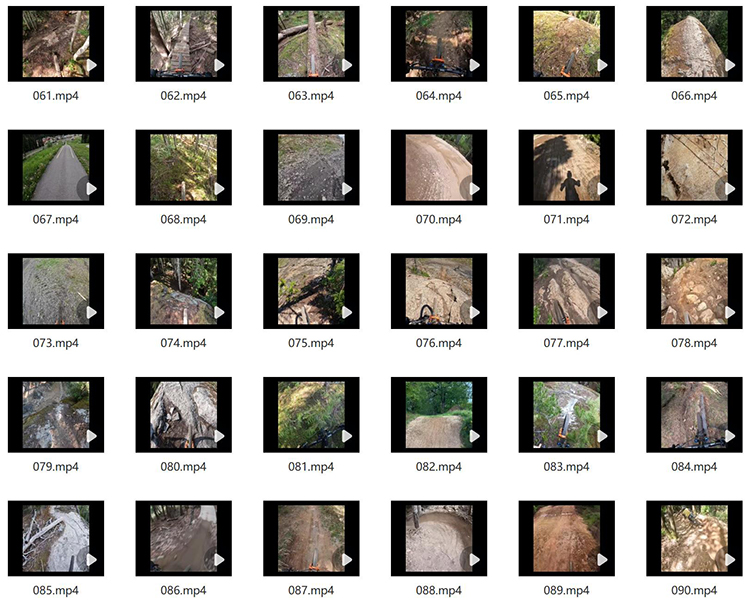Click the 074.mp4 file name
The width and height of the screenshot is (750, 609).
coord(184,343)
